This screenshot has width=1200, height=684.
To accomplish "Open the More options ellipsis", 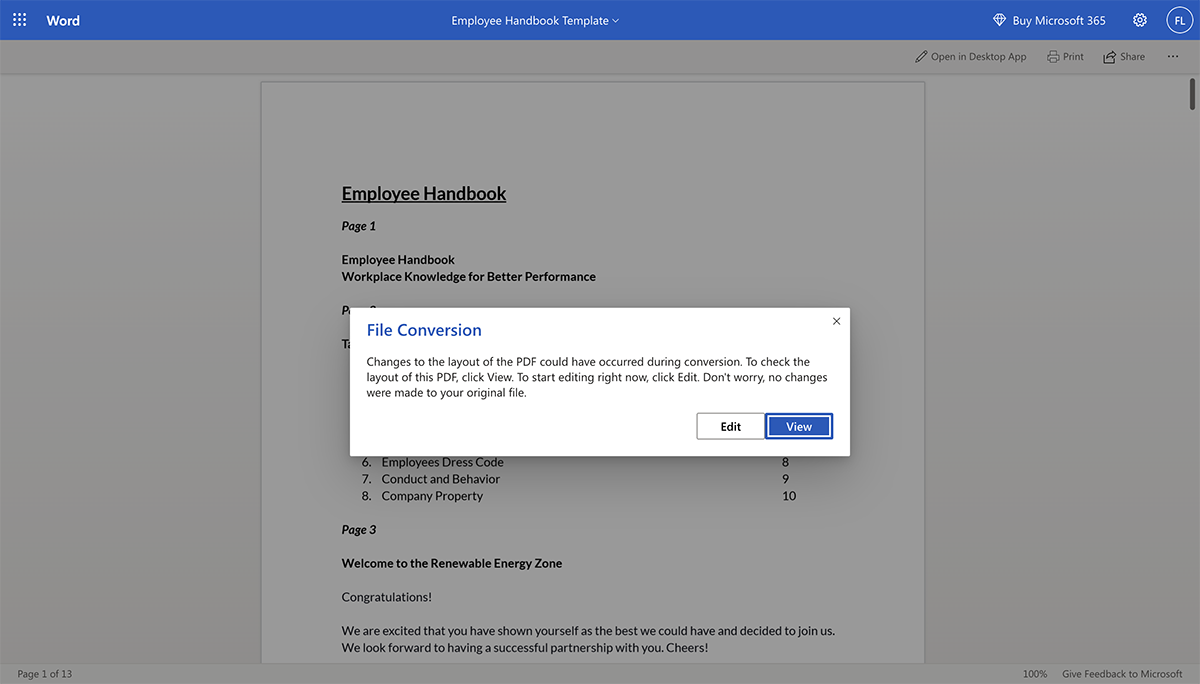I will [x=1173, y=57].
